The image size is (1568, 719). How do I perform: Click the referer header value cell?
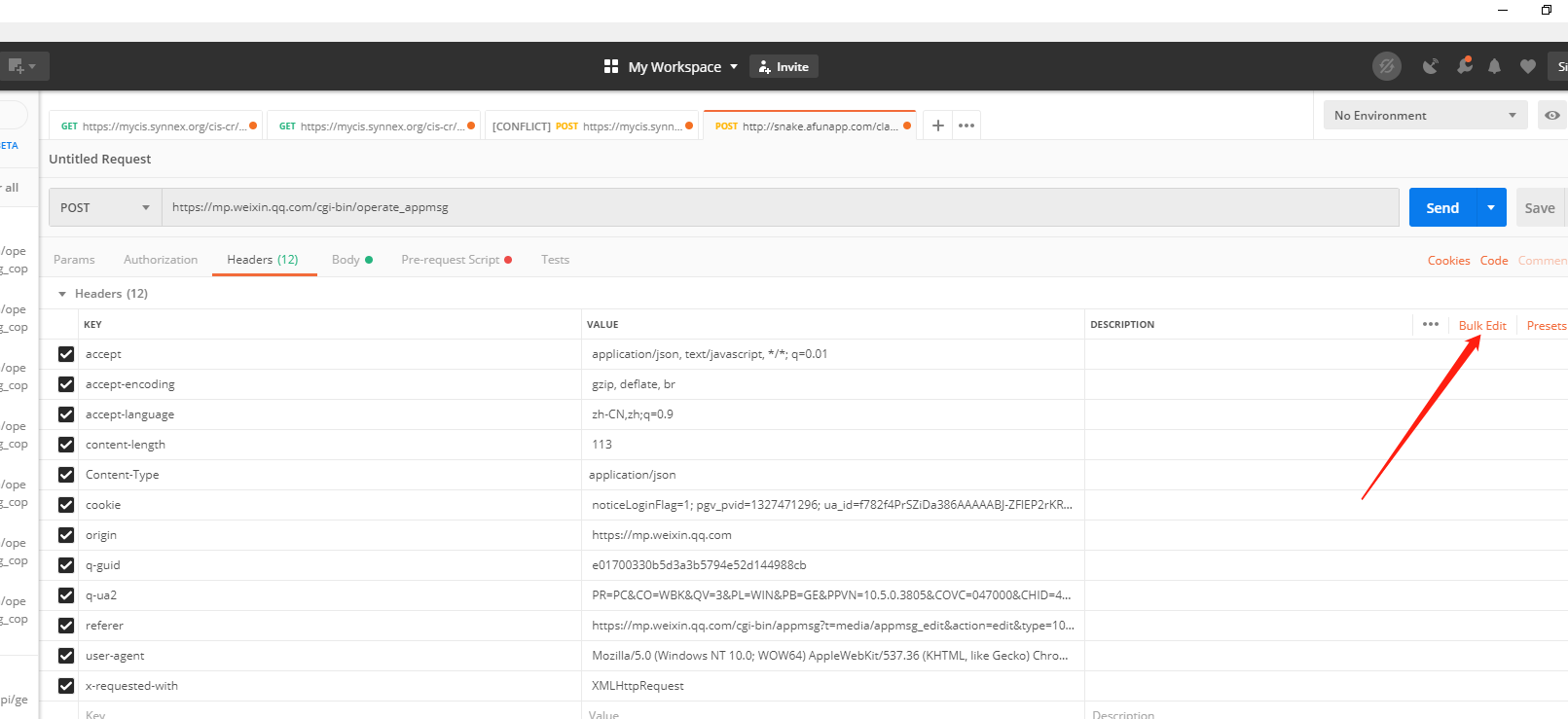tap(833, 626)
